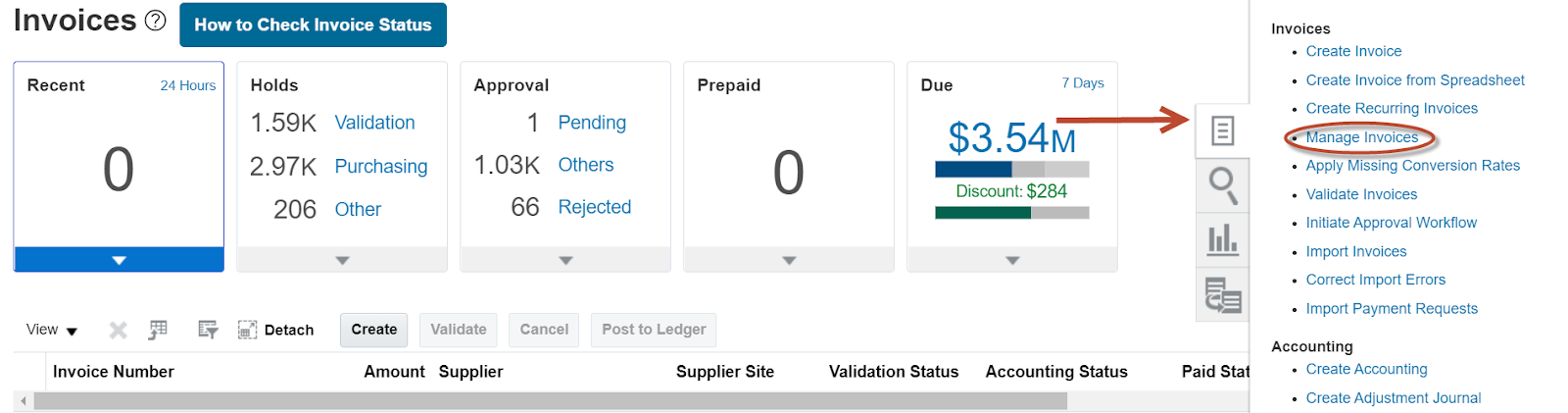Expand the Recent tile blue arrow
The height and width of the screenshot is (413, 1568).
click(x=119, y=260)
